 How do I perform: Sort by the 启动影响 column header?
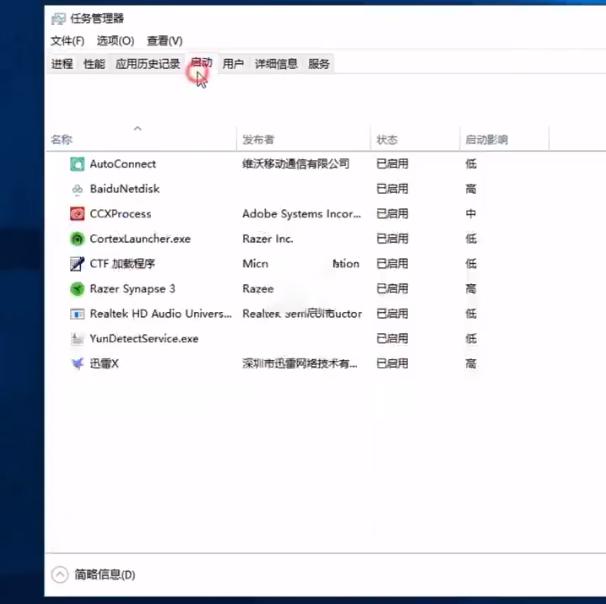(x=487, y=140)
